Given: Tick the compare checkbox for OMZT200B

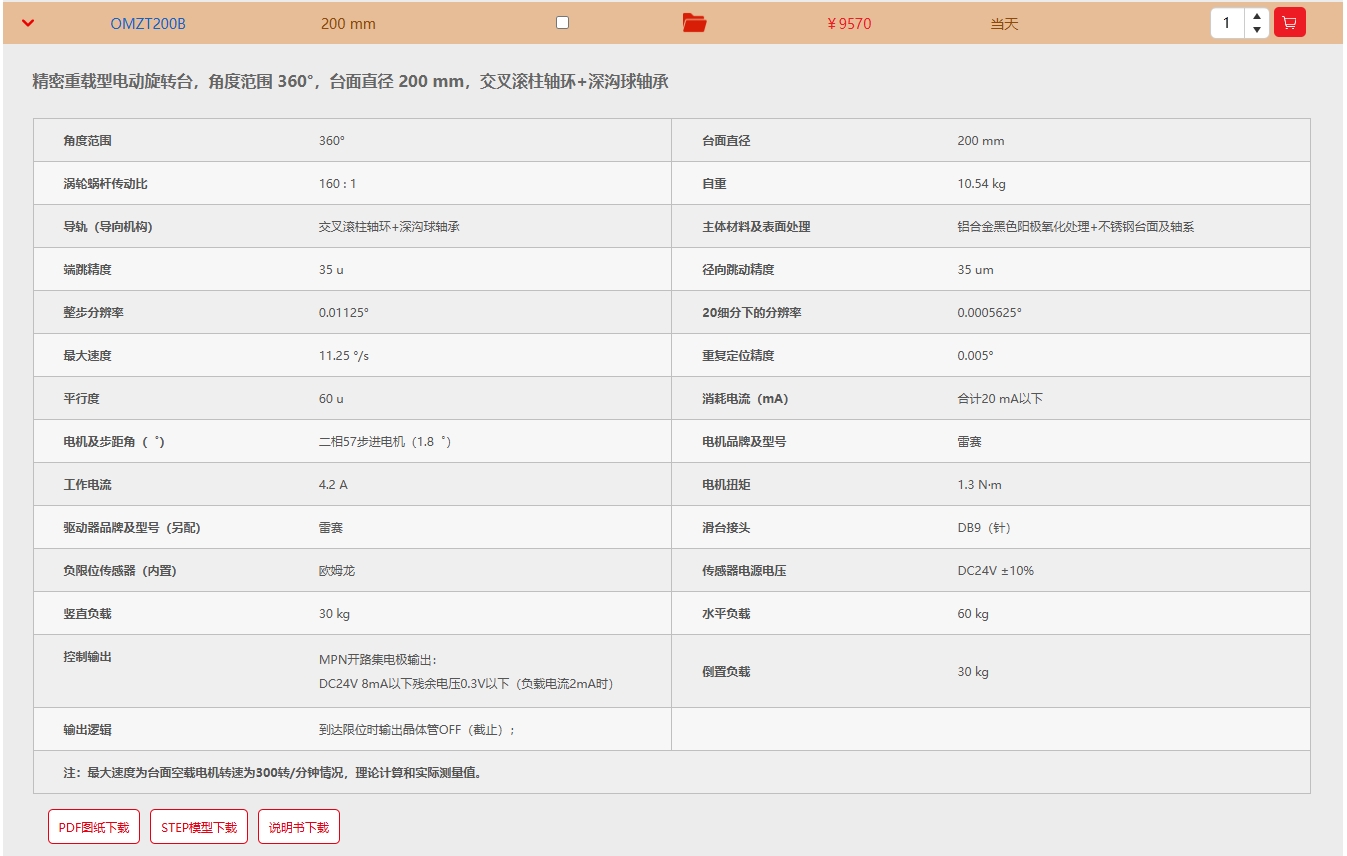Looking at the screenshot, I should (x=562, y=22).
